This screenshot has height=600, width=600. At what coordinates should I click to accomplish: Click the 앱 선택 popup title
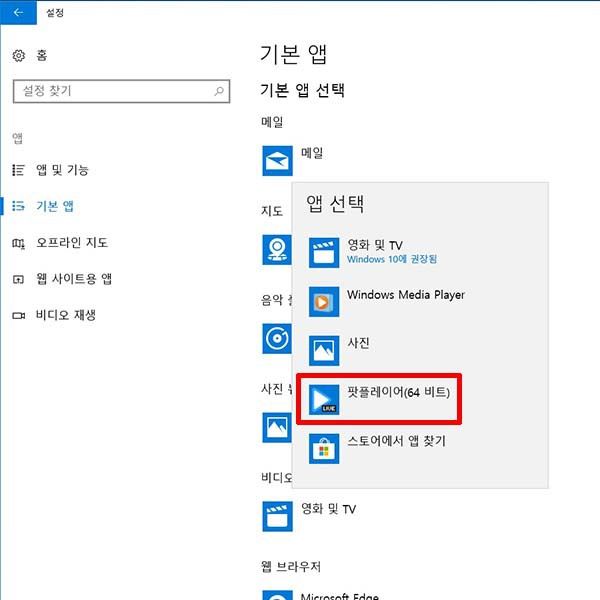pos(335,203)
